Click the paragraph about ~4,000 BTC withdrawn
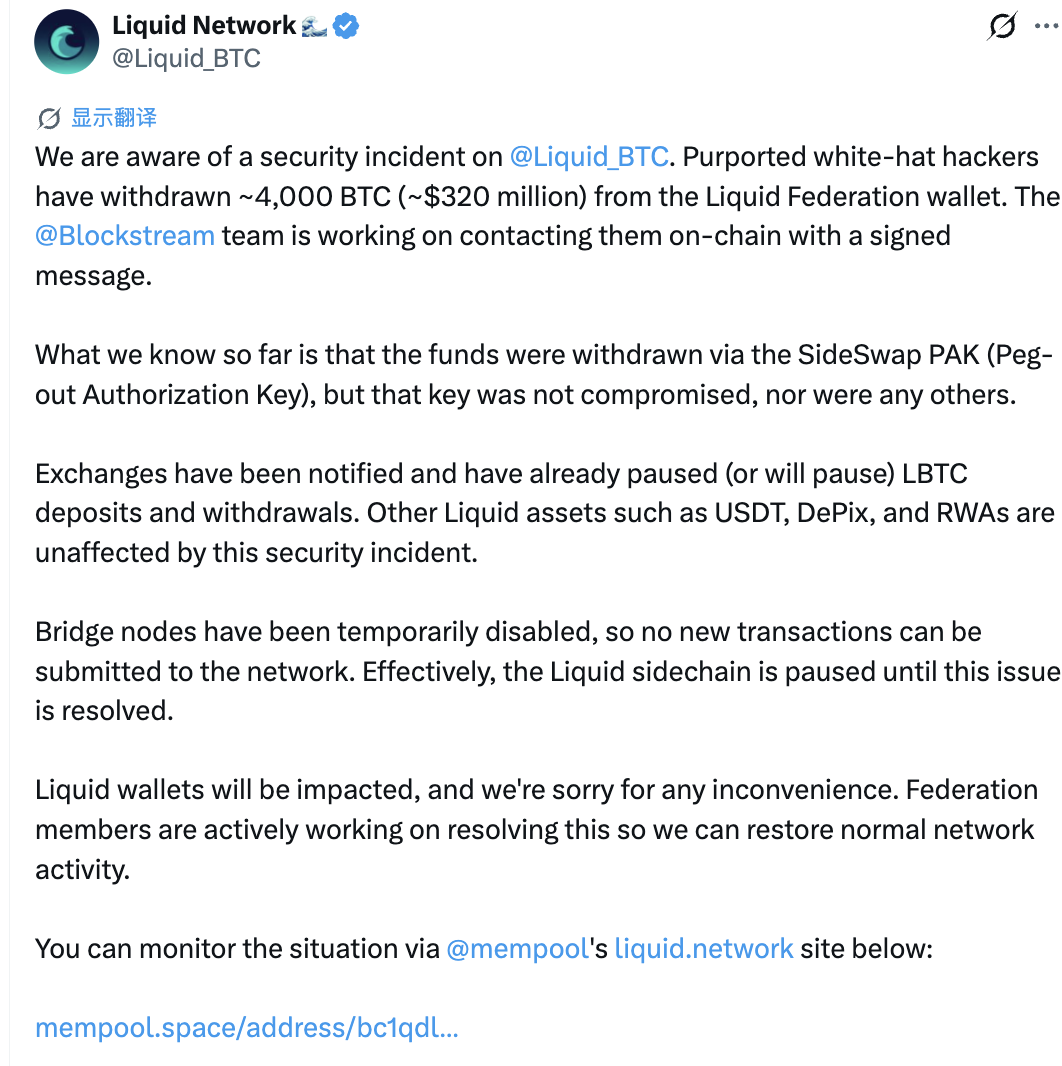Viewport: 1062px width, 1066px height. [x=547, y=216]
